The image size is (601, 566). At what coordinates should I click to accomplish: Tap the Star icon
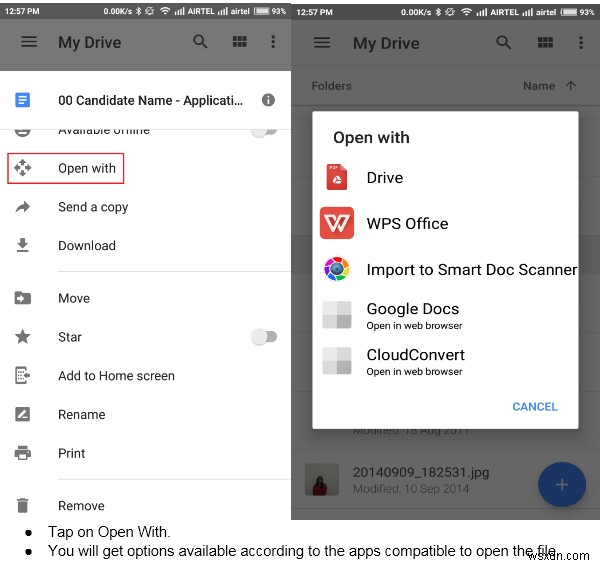coord(23,336)
